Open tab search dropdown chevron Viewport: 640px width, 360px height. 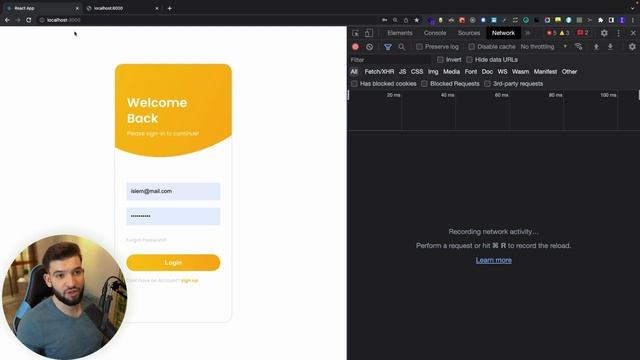click(x=632, y=8)
